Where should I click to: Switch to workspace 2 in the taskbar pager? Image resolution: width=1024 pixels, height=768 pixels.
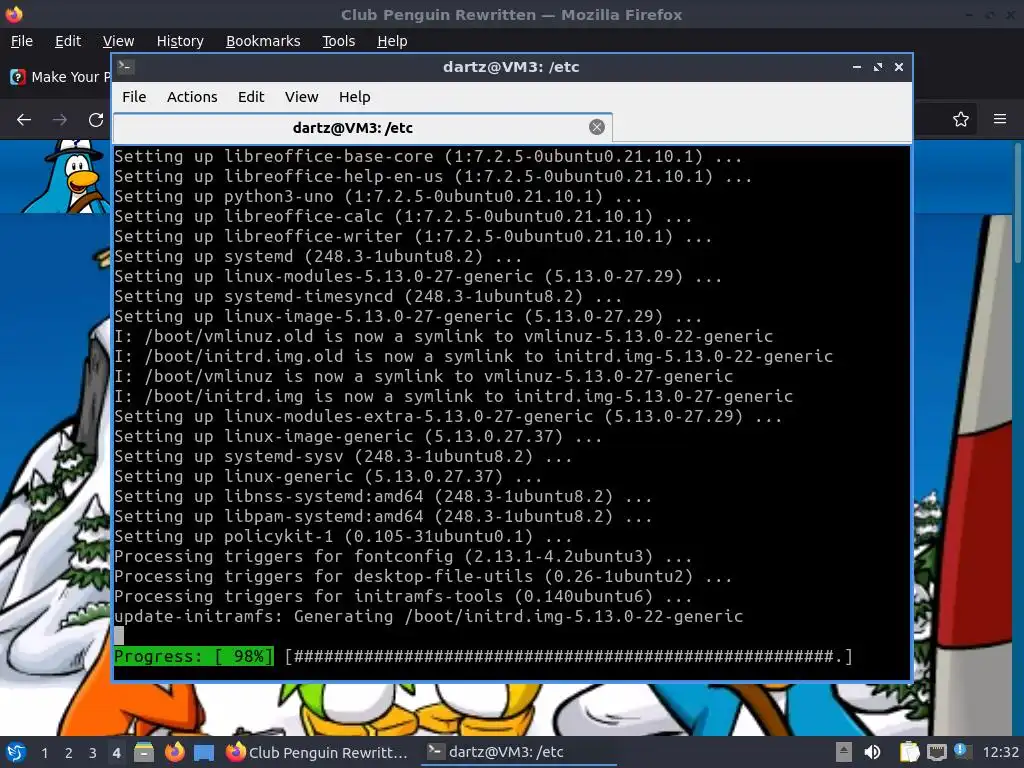69,753
